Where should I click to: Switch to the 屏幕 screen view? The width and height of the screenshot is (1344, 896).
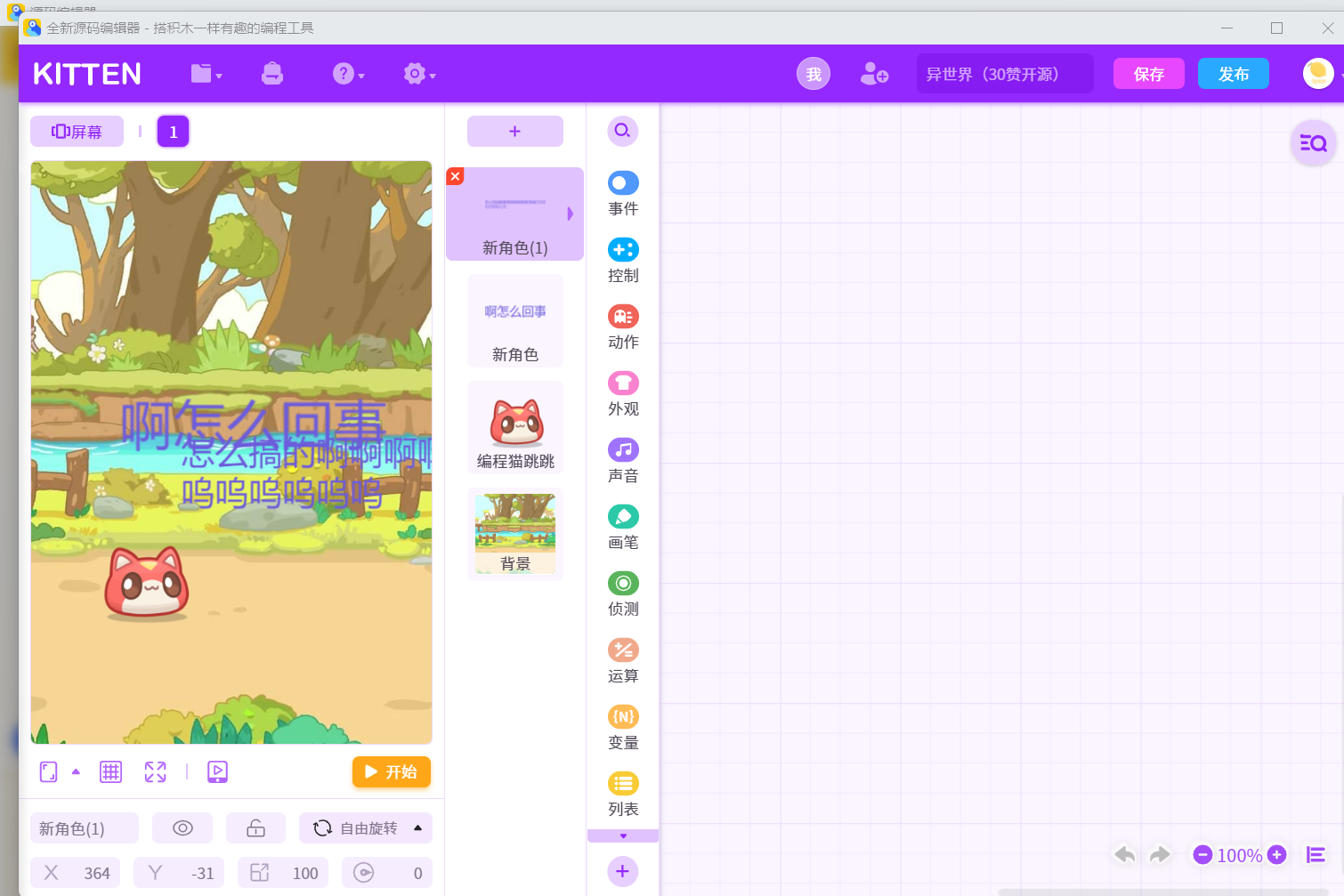click(77, 132)
